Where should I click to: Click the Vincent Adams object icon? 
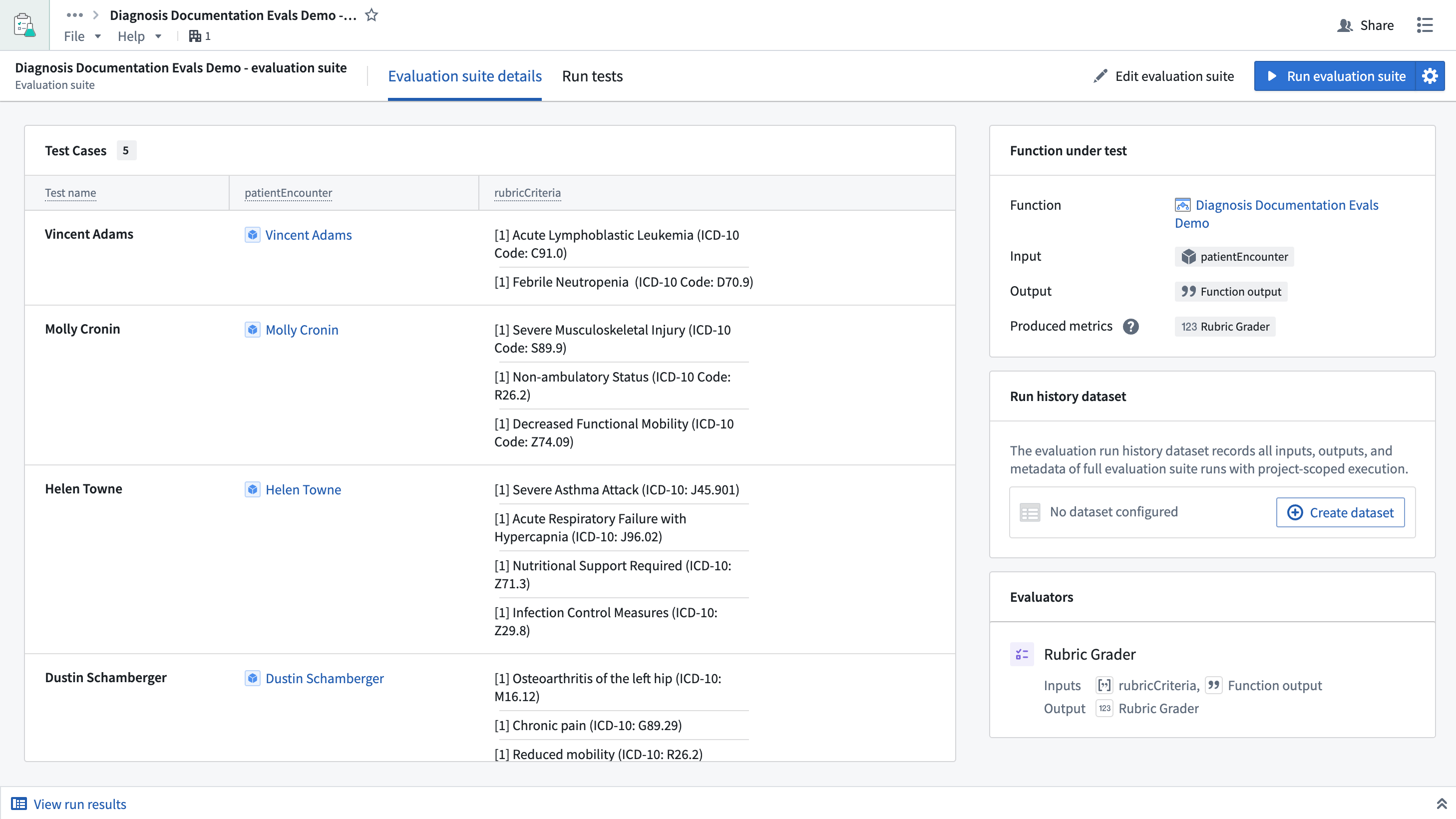(253, 235)
